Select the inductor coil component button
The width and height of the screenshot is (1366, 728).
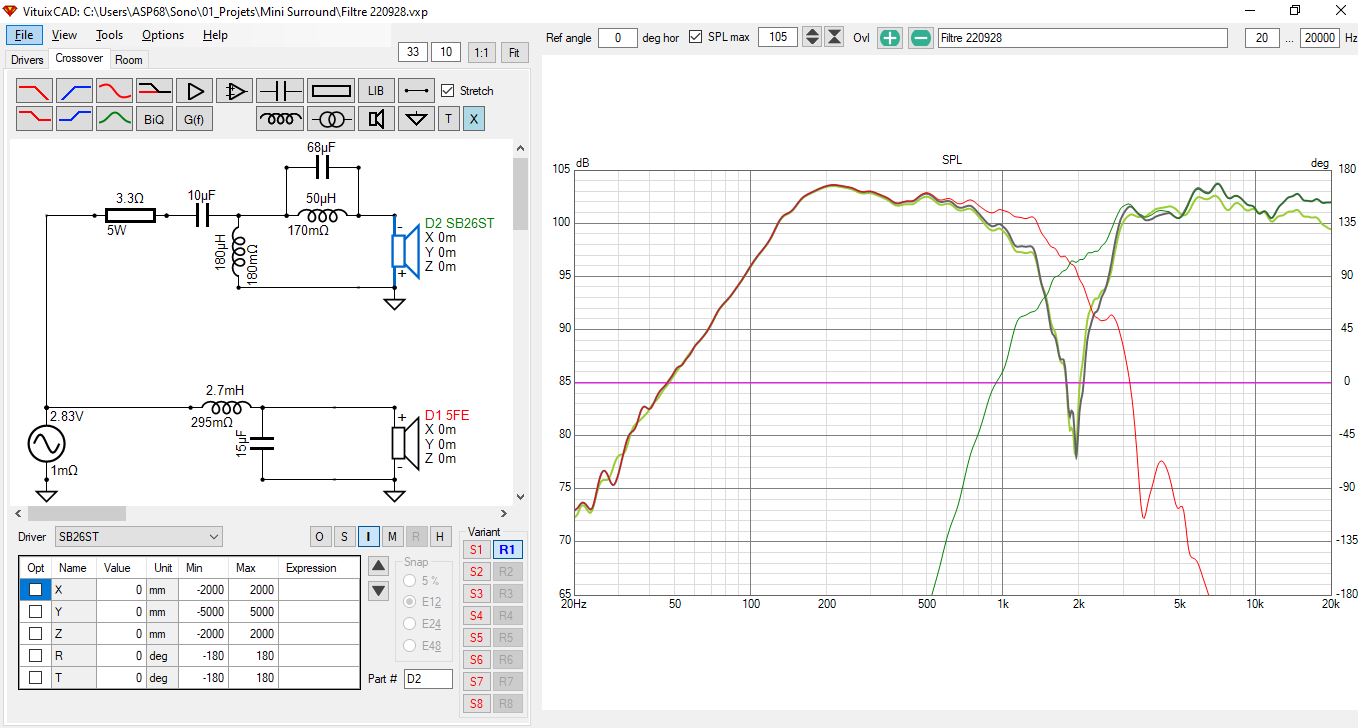(x=280, y=119)
